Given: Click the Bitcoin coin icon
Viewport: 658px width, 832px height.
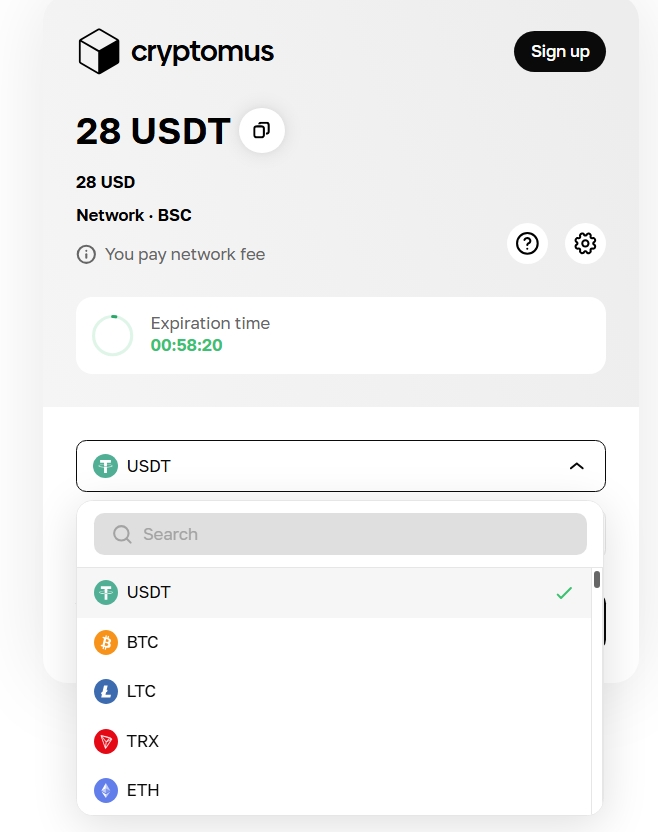Looking at the screenshot, I should tap(106, 642).
